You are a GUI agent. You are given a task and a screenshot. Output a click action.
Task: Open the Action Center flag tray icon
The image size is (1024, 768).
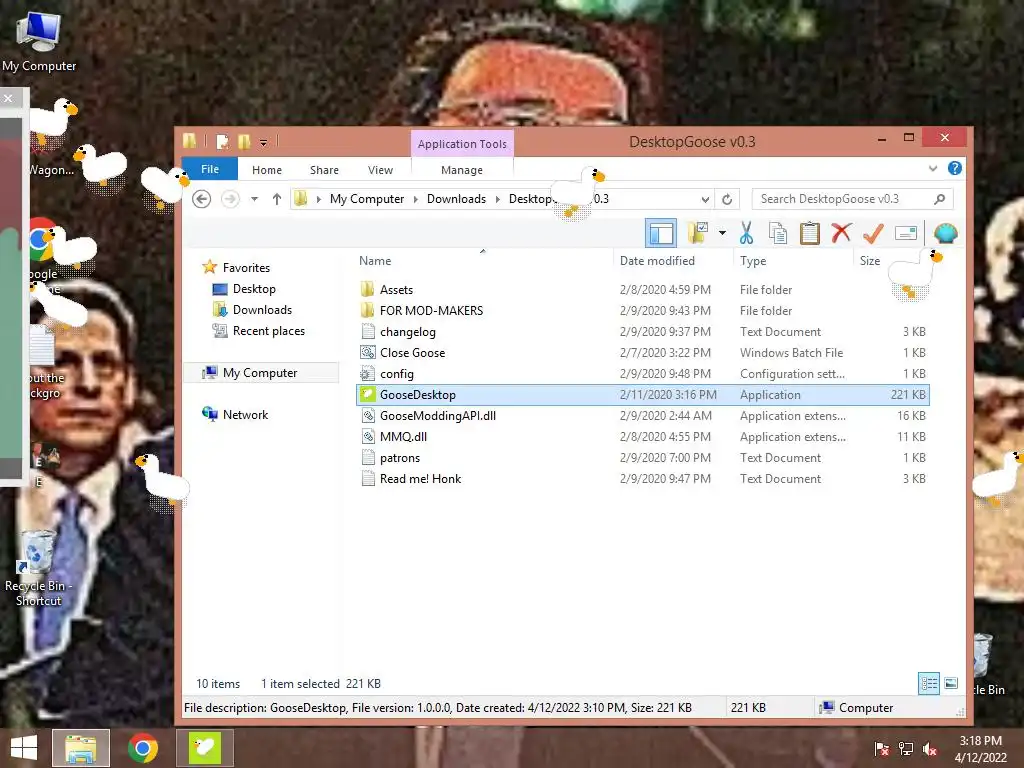(881, 749)
